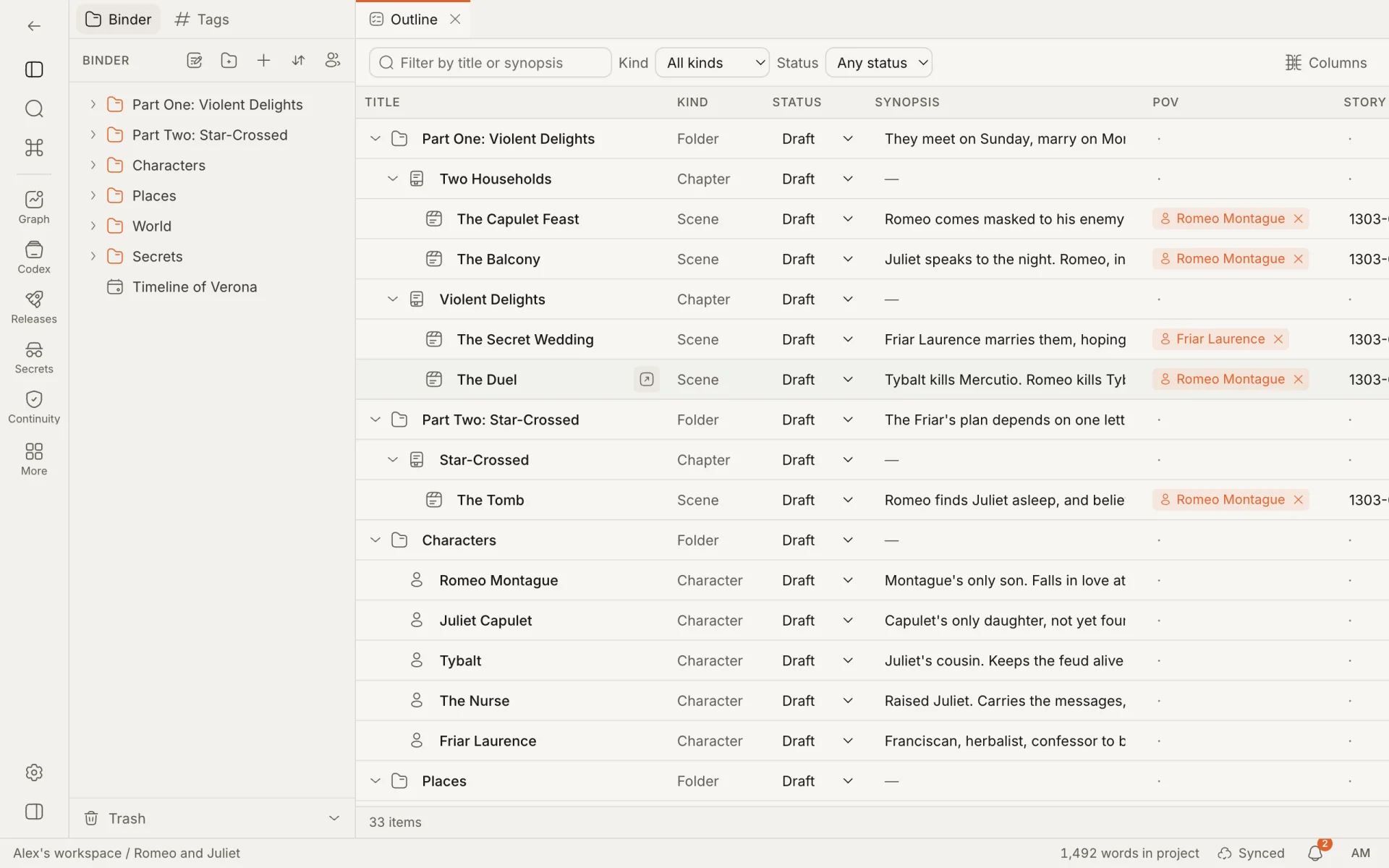Open the Kind filter dropdown
Image resolution: width=1389 pixels, height=868 pixels.
click(x=712, y=63)
